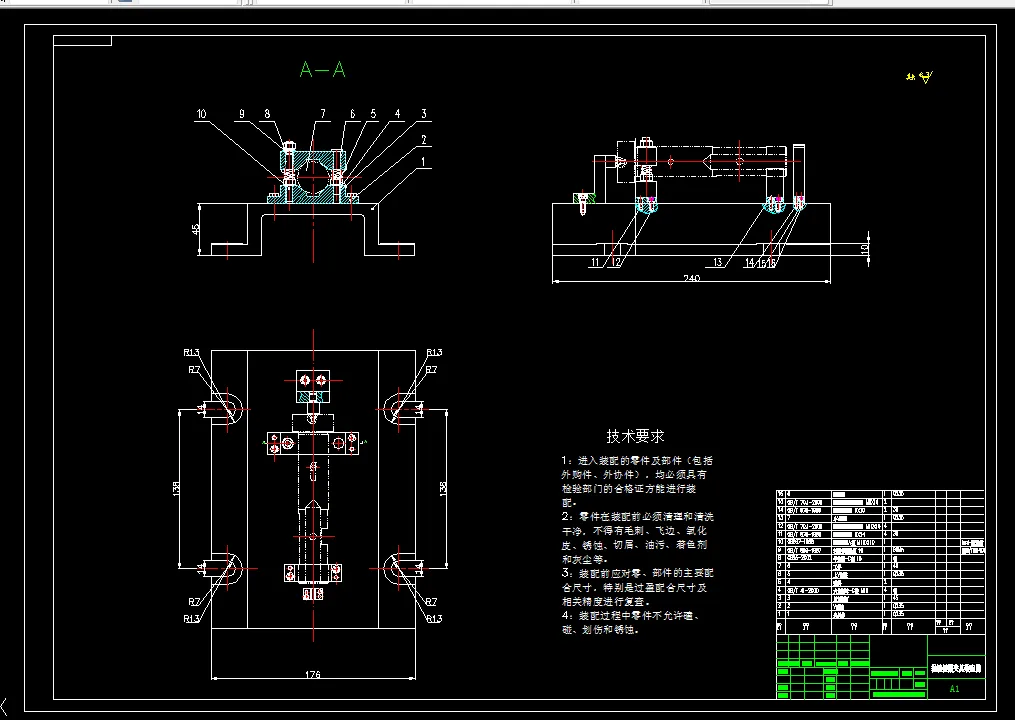Image resolution: width=1015 pixels, height=720 pixels.
Task: Click the right 138 vertical dimension
Action: 443,488
